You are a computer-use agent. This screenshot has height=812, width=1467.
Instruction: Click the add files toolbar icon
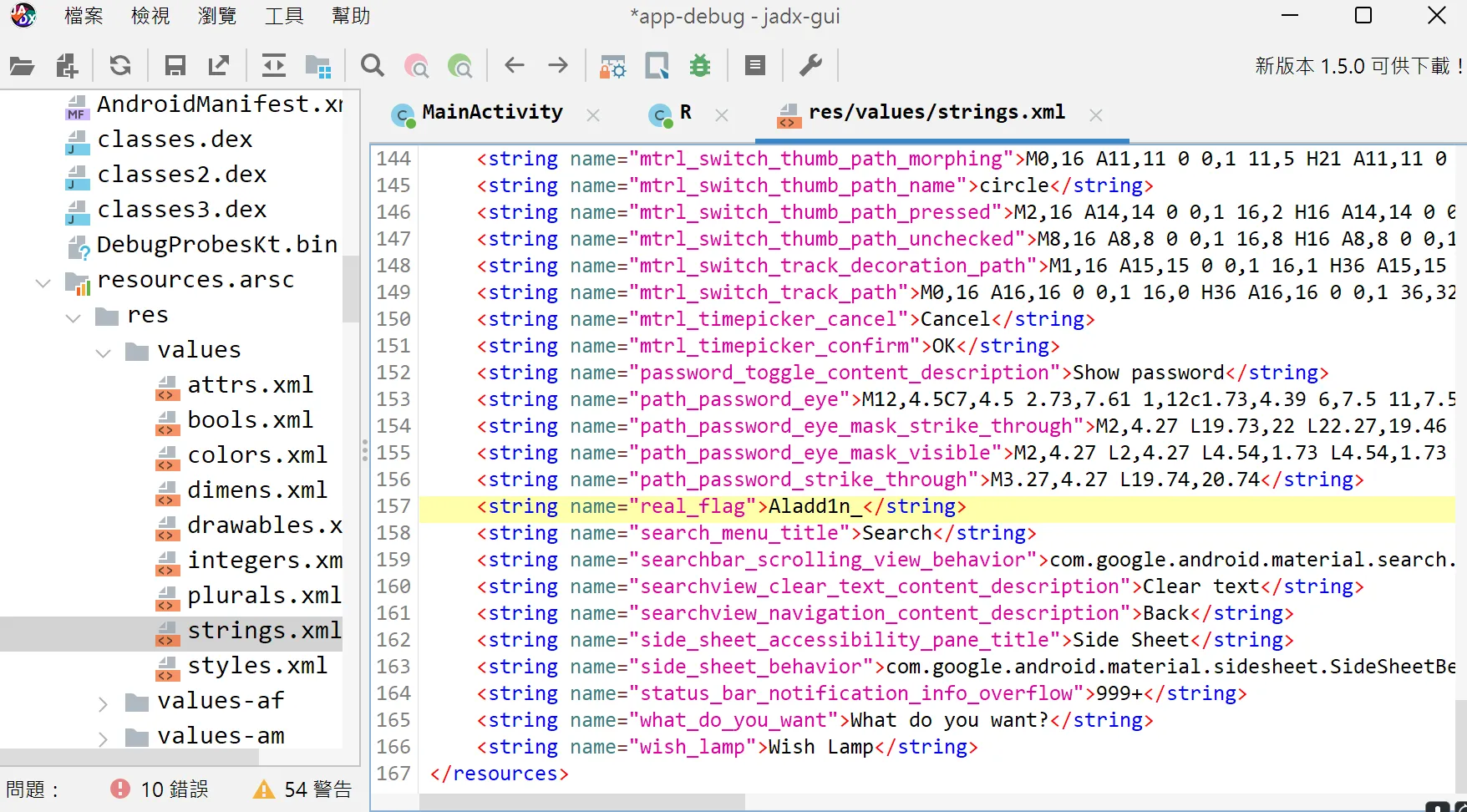[67, 66]
